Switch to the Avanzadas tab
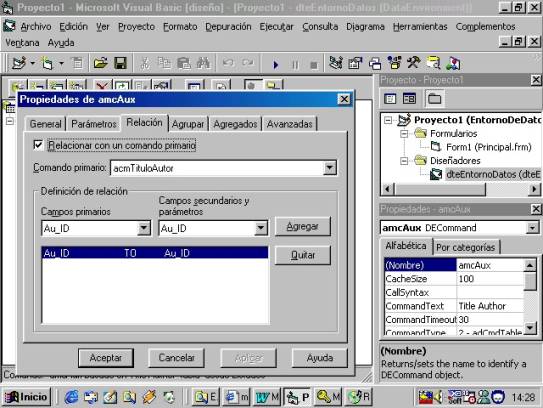The image size is (543, 408). (290, 124)
